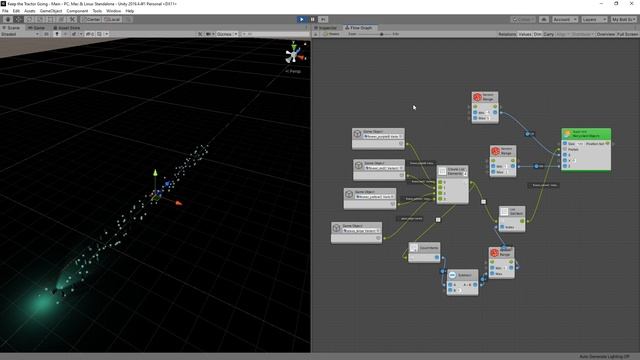Click the middle Random Range node icon

(496, 151)
